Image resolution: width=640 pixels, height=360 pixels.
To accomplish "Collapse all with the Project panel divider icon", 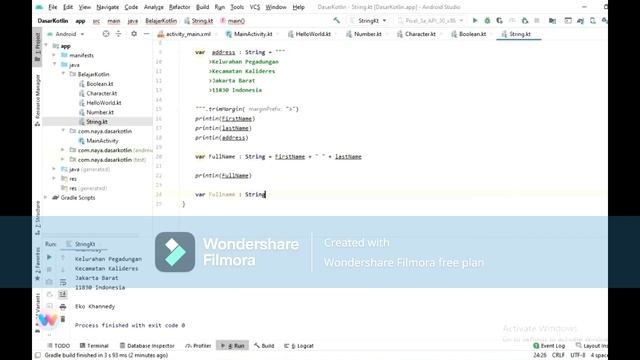I will click(118, 34).
